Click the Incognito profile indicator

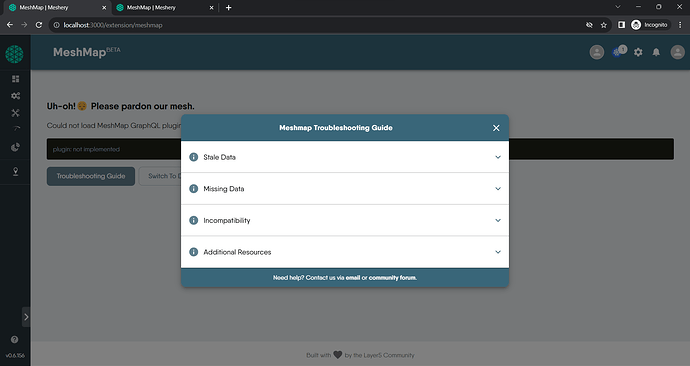pos(650,25)
